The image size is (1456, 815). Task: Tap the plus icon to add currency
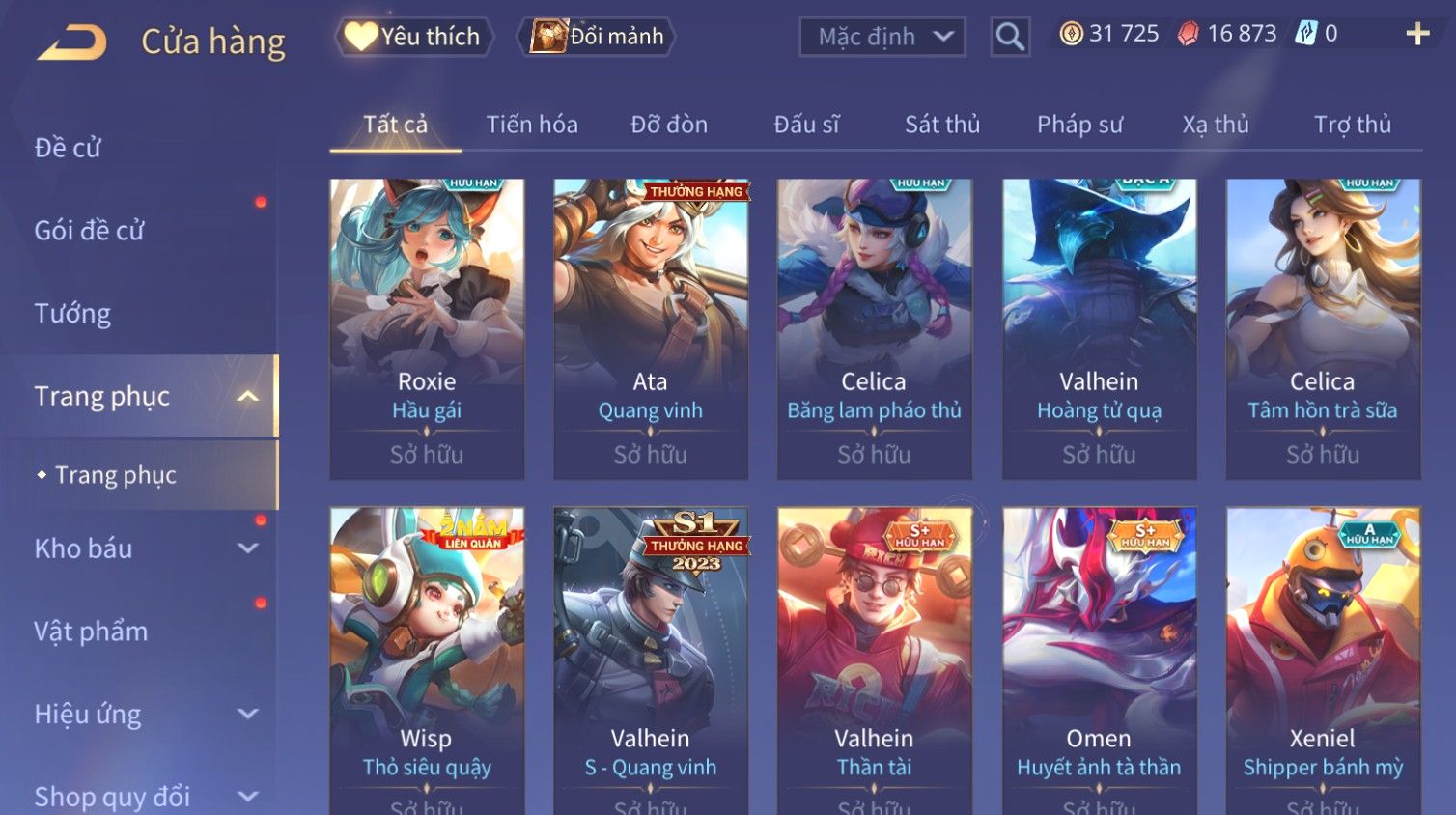(x=1417, y=34)
